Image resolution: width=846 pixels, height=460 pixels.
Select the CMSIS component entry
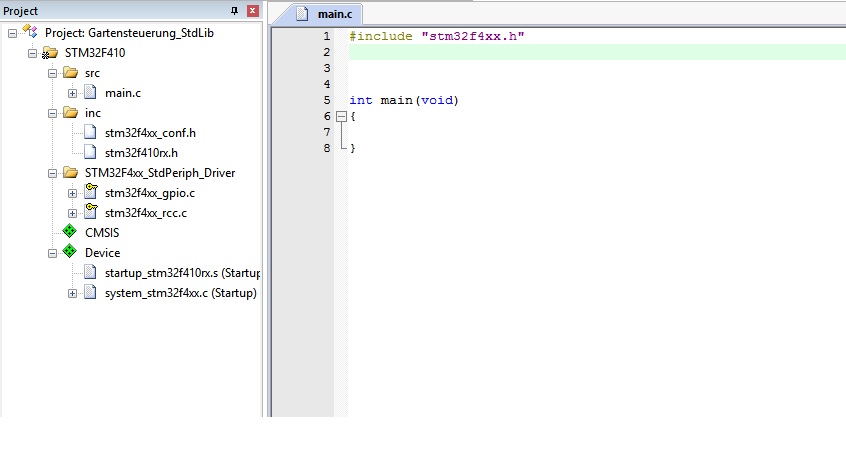pos(102,233)
